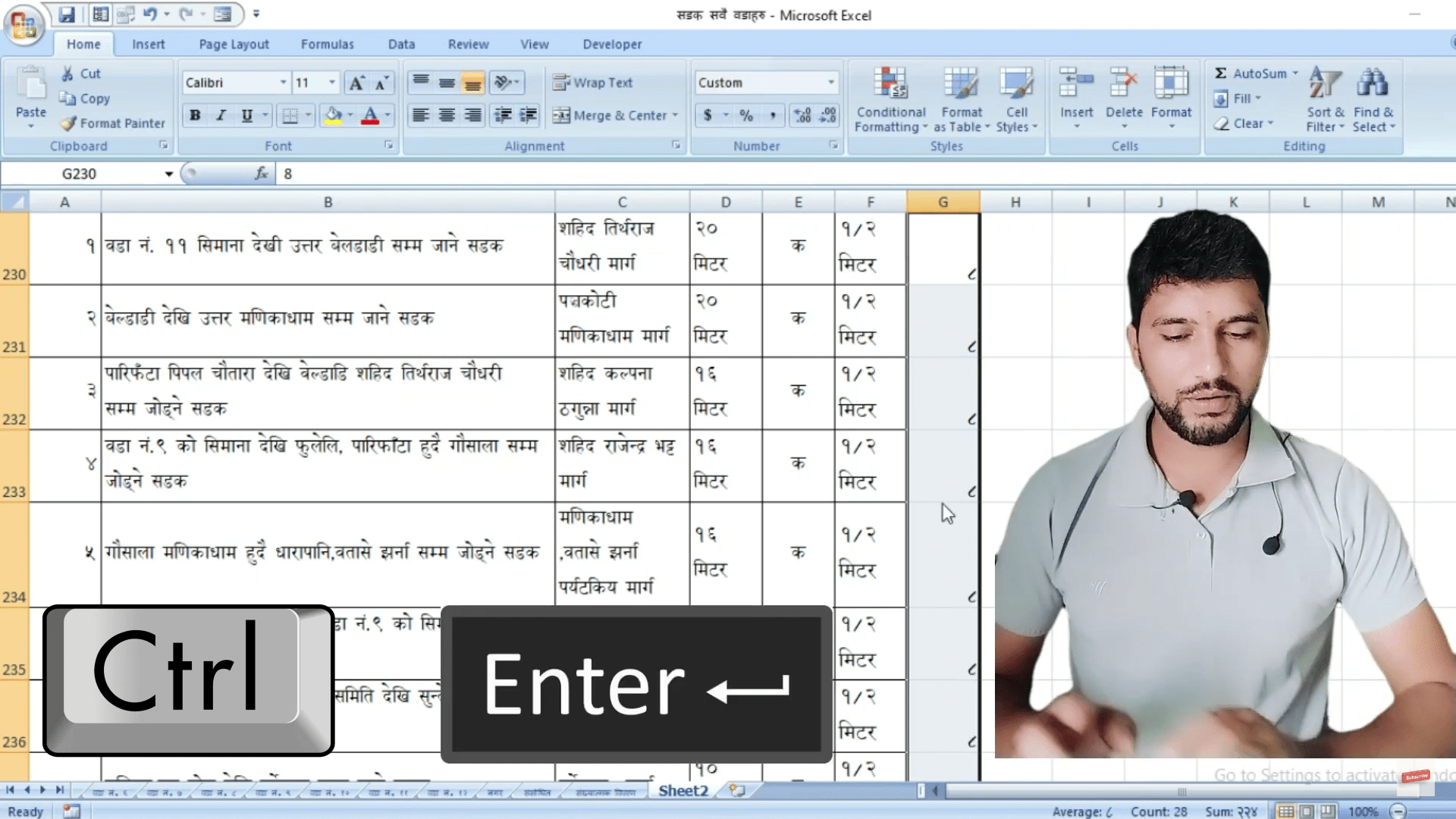This screenshot has height=819, width=1456.
Task: Open the font name dropdown
Action: coord(283,83)
